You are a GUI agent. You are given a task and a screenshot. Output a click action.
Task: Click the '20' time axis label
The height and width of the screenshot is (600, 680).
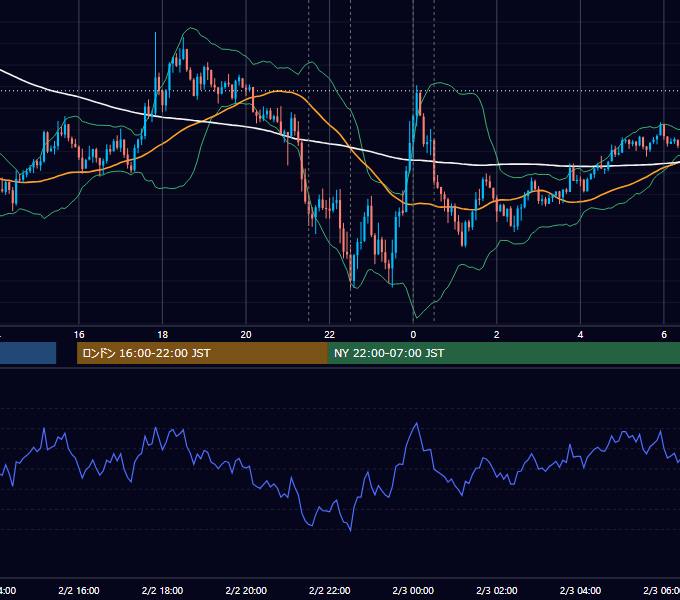tap(246, 335)
